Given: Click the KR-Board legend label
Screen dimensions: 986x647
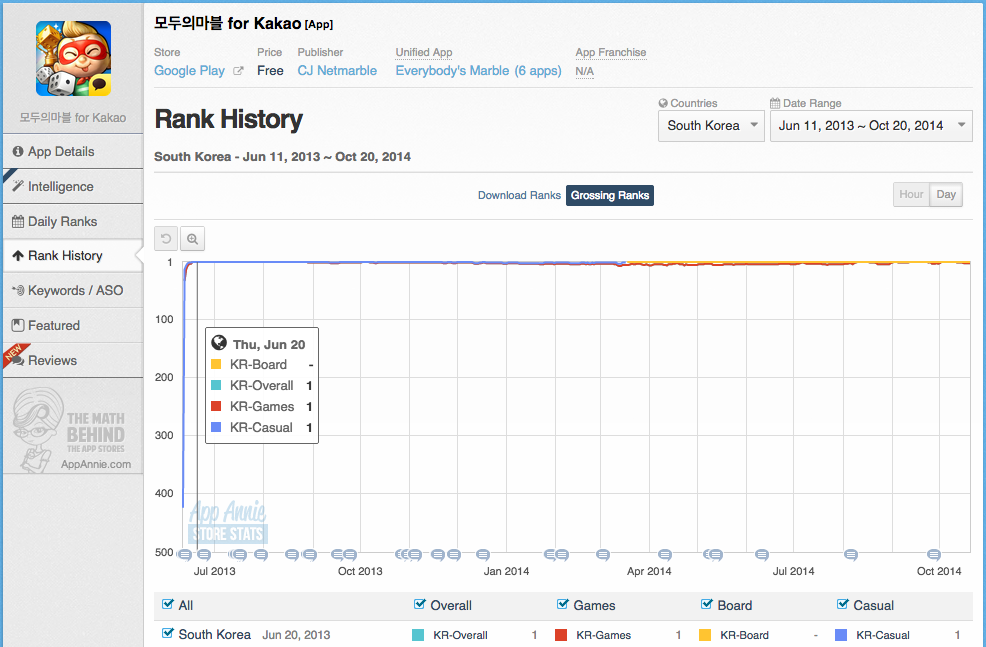Looking at the screenshot, I should (x=744, y=635).
